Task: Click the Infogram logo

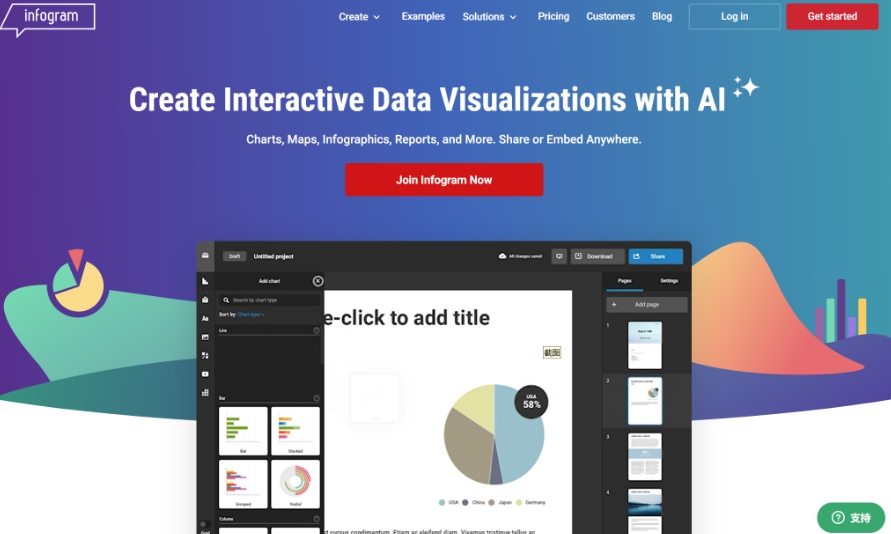Action: [48, 19]
